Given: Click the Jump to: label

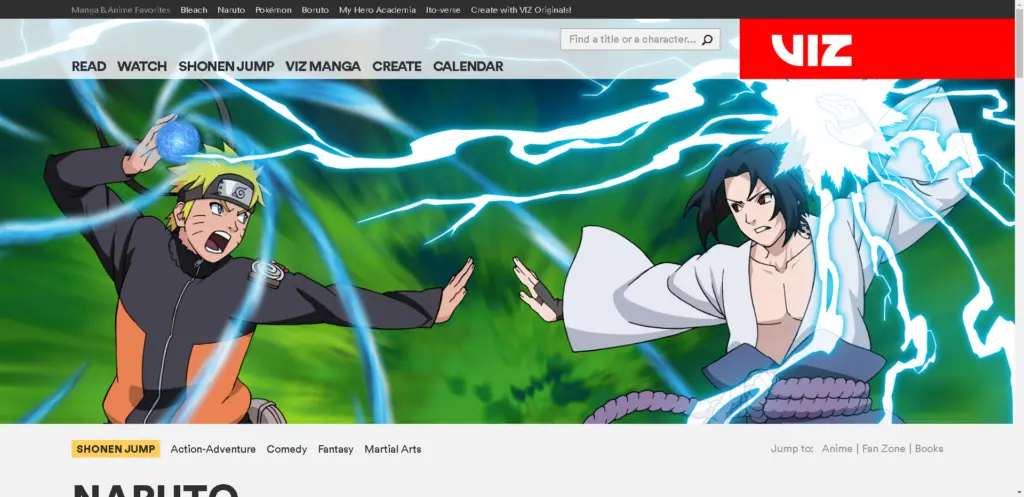Looking at the screenshot, I should pos(792,449).
